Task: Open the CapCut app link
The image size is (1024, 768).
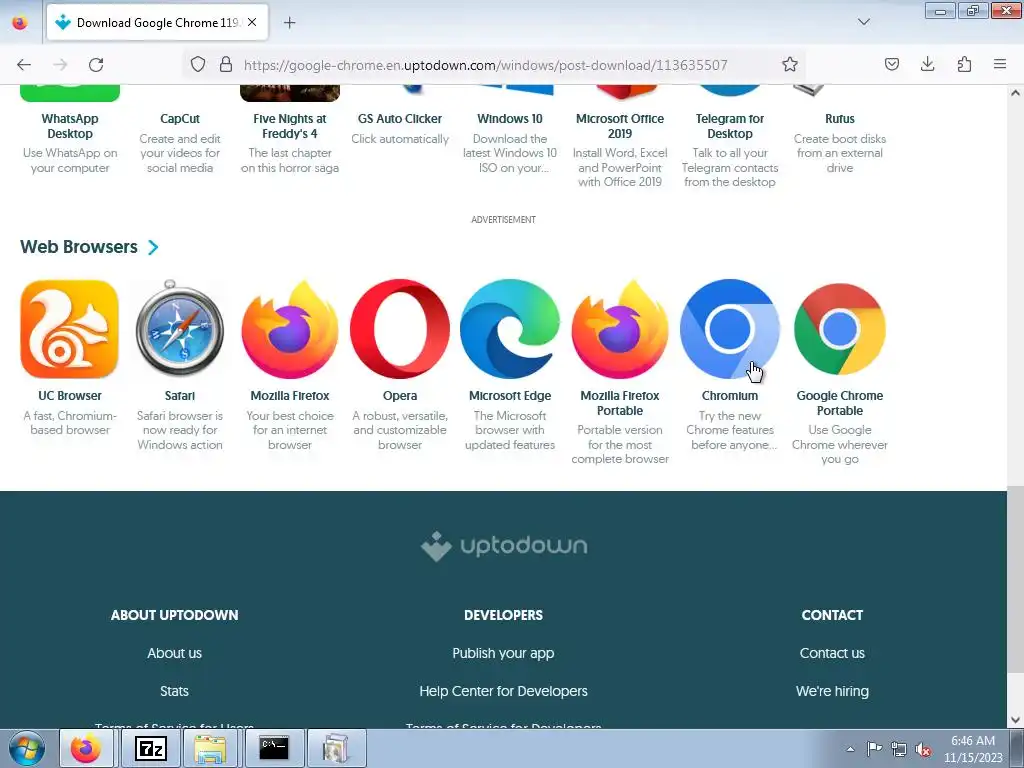Action: [x=180, y=119]
